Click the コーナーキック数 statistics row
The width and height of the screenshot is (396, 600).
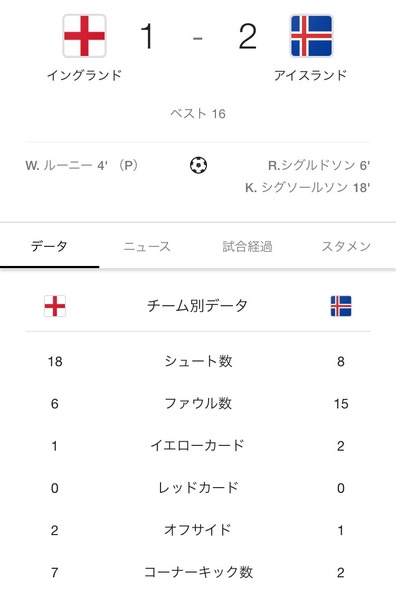click(198, 572)
